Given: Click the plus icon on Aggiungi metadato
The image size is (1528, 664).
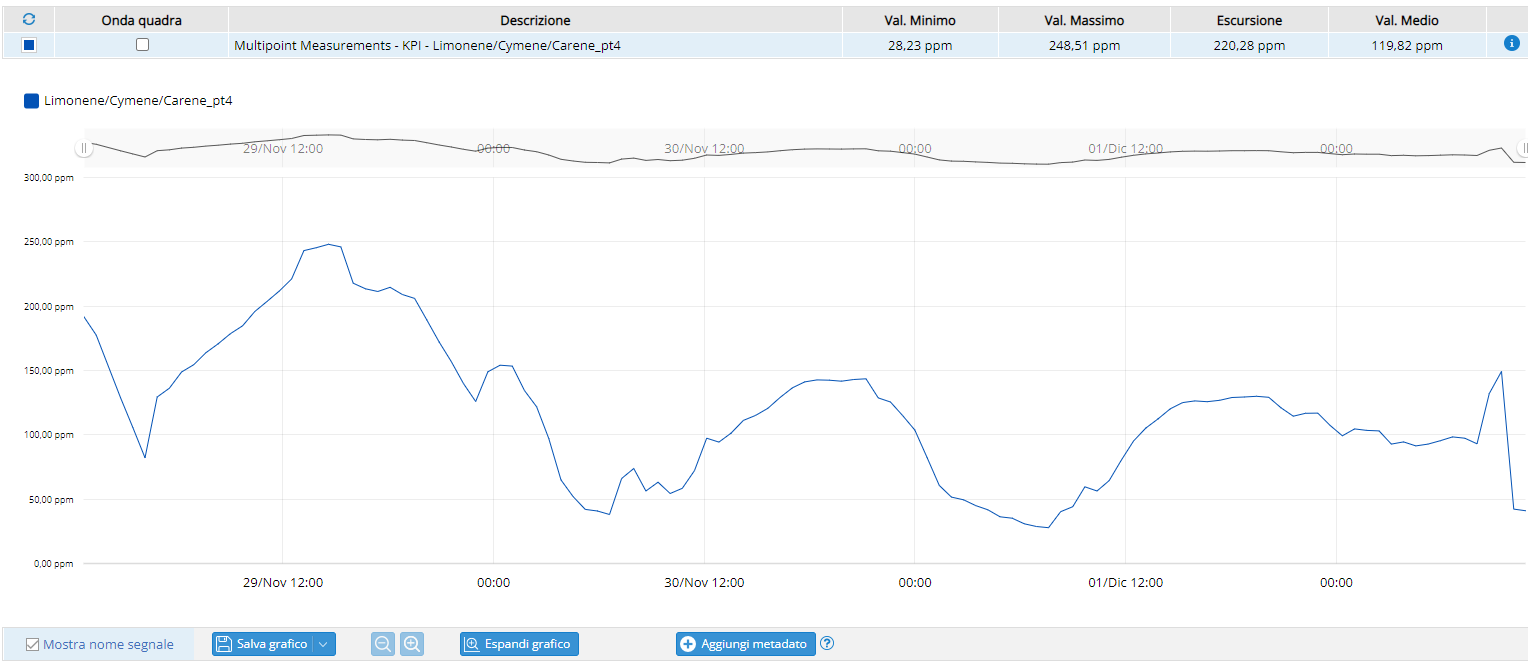Looking at the screenshot, I should (687, 644).
